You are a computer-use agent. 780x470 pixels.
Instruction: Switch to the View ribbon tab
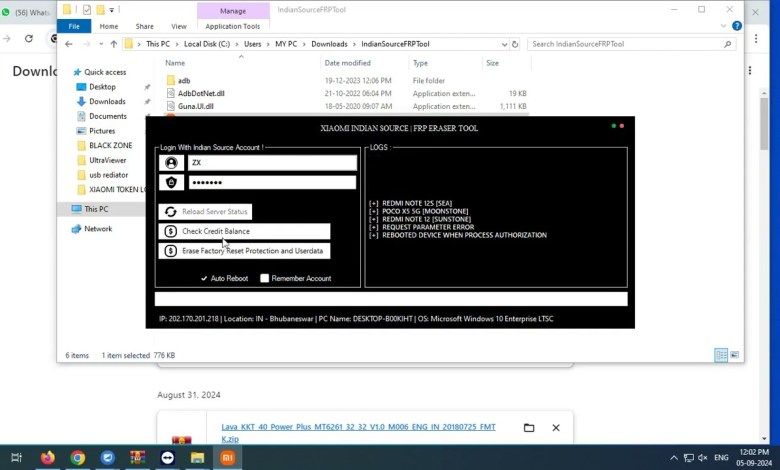coord(179,26)
